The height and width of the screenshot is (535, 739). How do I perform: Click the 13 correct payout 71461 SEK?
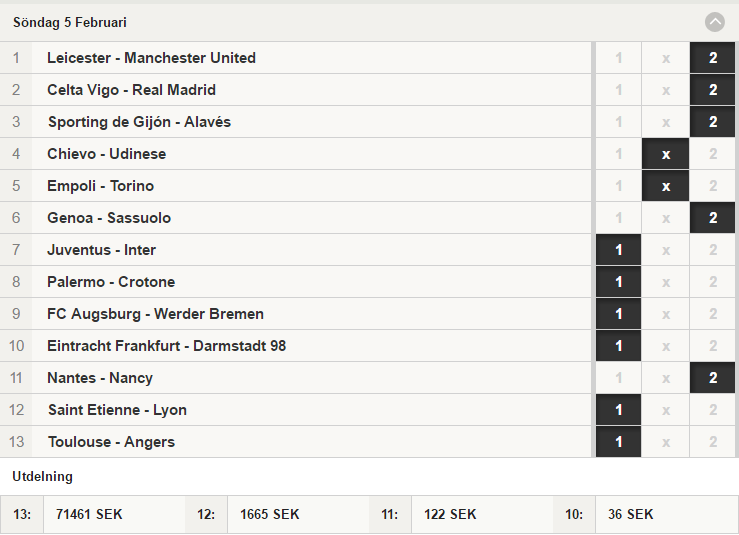point(89,514)
